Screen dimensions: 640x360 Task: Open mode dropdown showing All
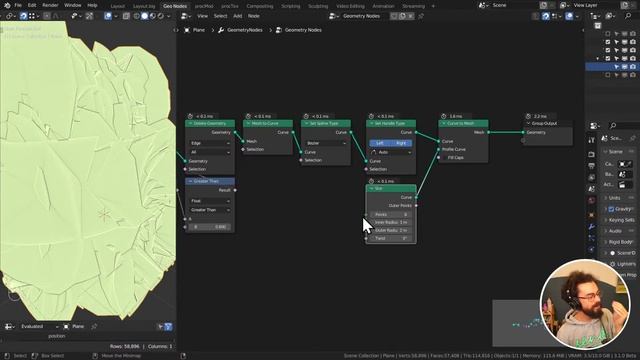point(210,152)
